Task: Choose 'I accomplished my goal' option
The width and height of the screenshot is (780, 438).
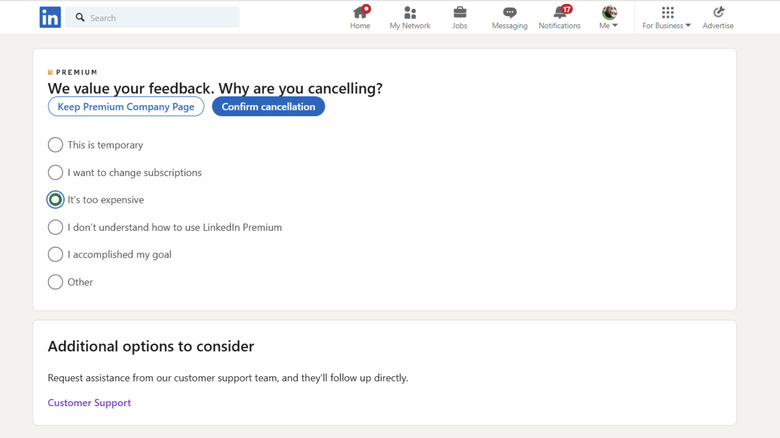Action: [55, 254]
